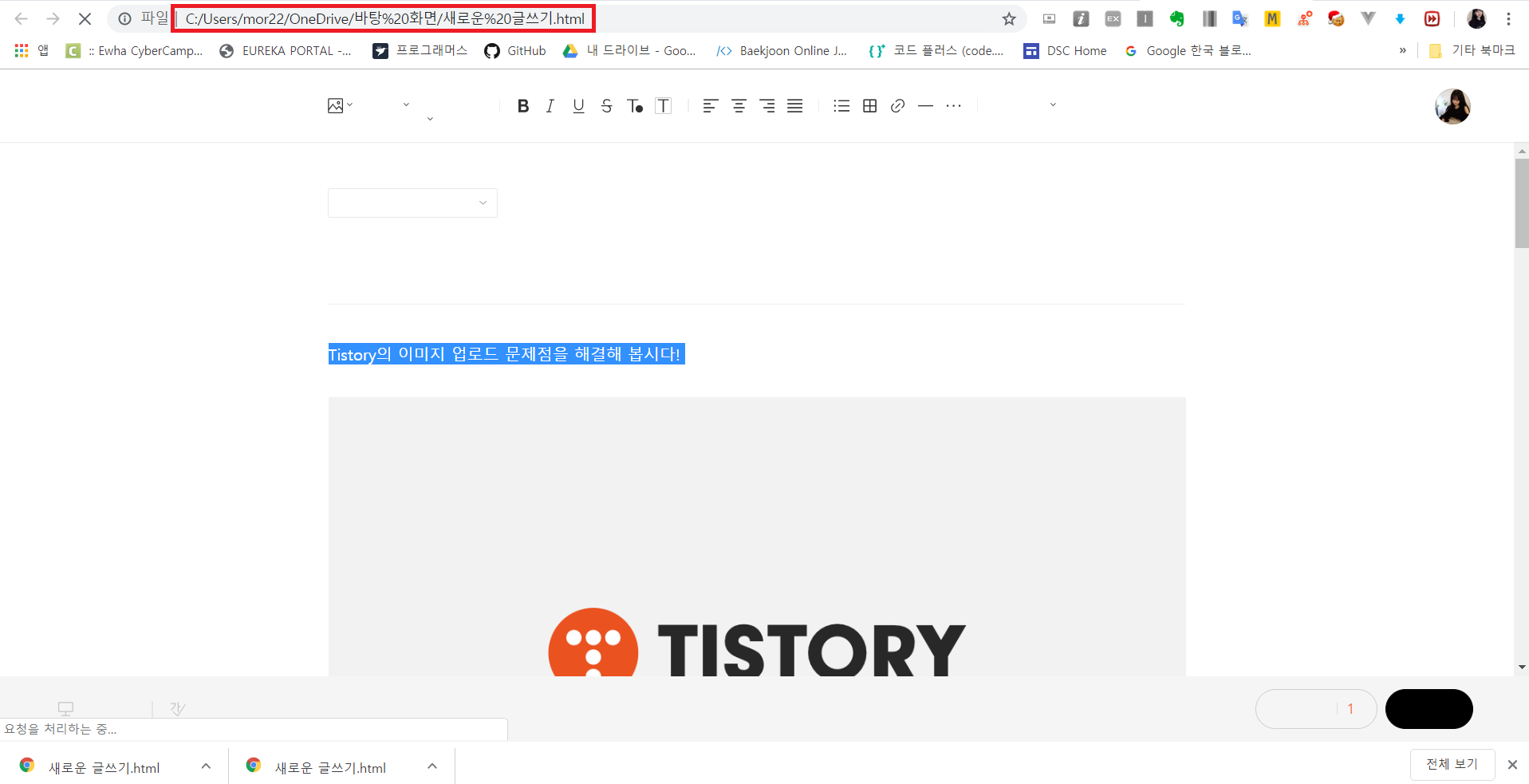The height and width of the screenshot is (784, 1529).
Task: Click the selected post title text
Action: click(506, 354)
